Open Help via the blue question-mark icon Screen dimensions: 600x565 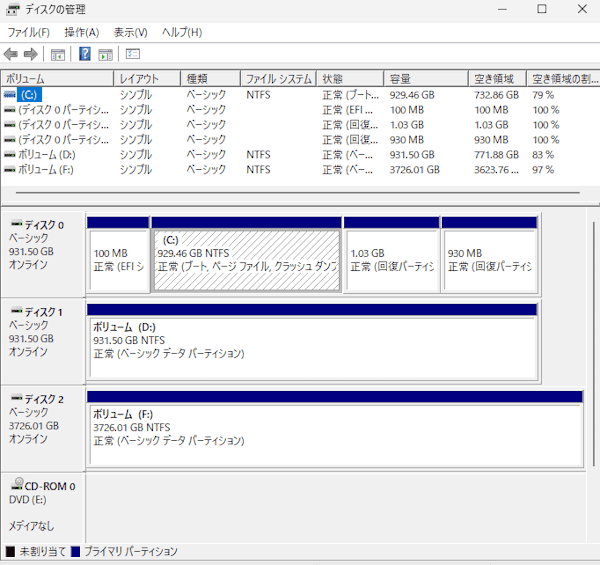click(85, 54)
